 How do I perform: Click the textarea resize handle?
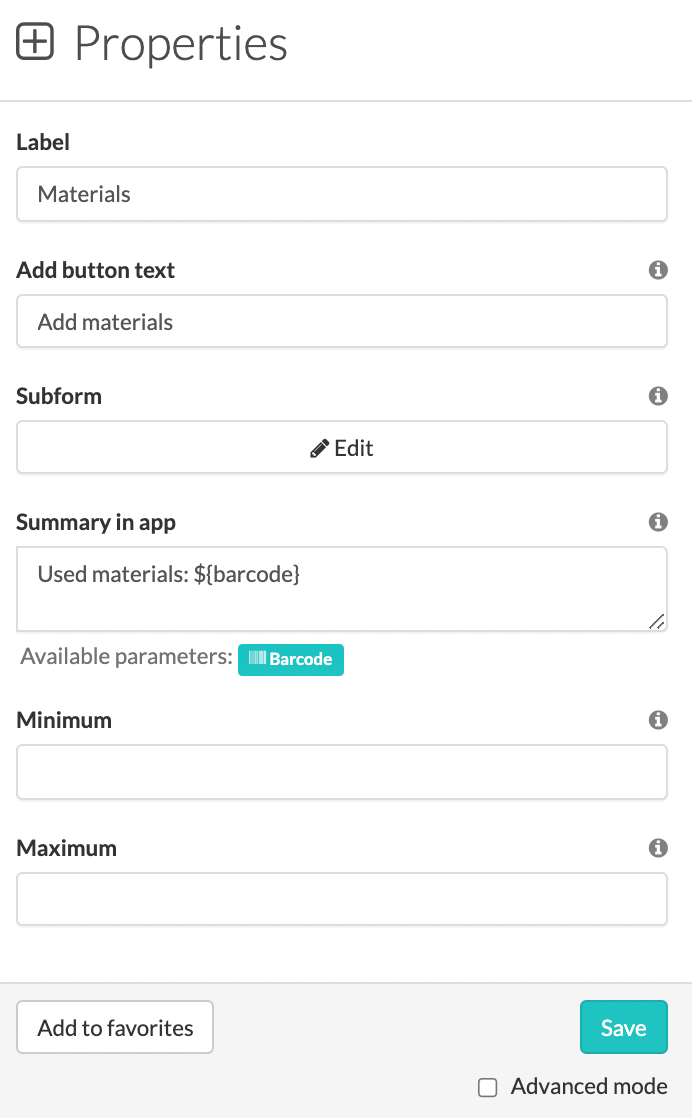pyautogui.click(x=657, y=622)
